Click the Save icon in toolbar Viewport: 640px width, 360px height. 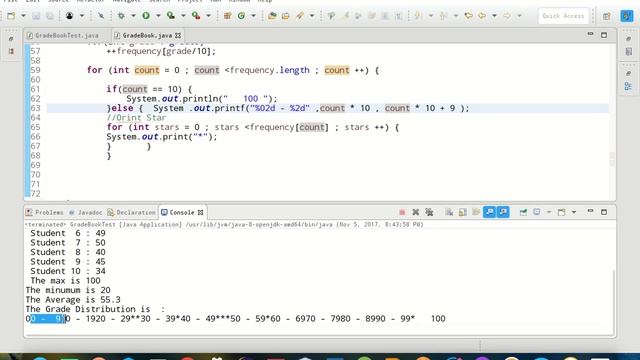point(36,16)
